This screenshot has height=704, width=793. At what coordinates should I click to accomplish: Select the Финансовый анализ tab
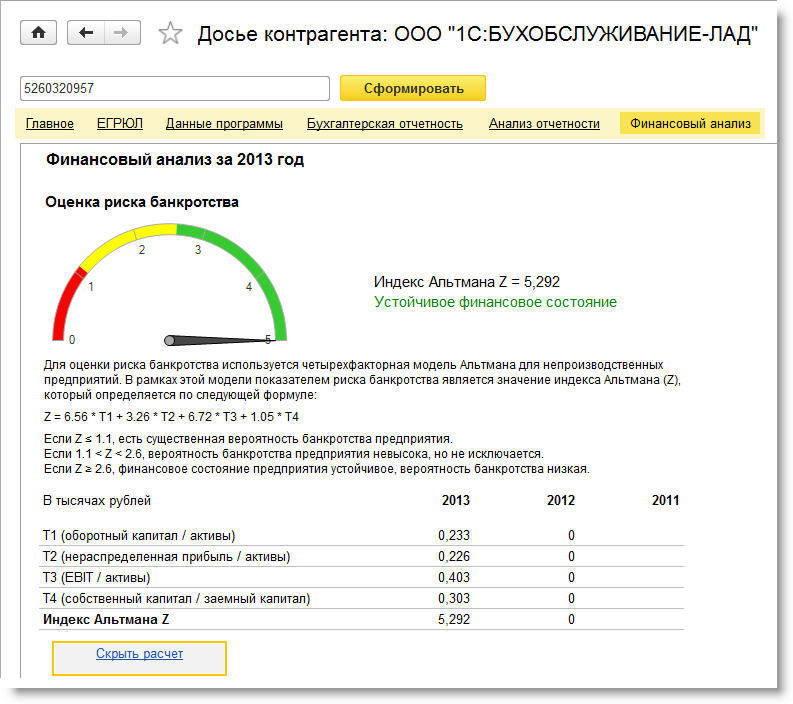tap(690, 124)
